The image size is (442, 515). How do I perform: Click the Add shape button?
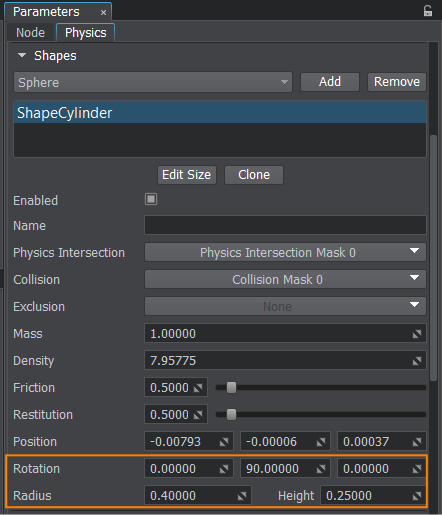coord(330,82)
